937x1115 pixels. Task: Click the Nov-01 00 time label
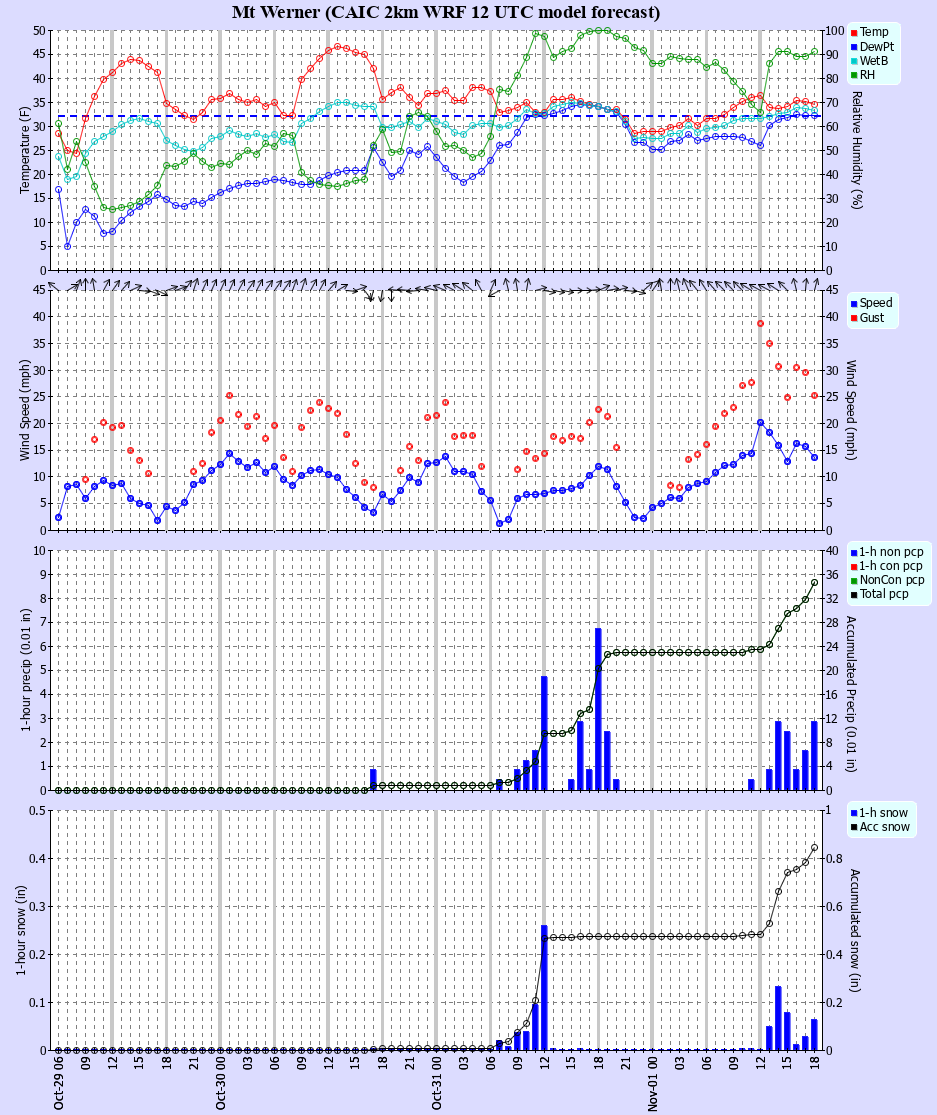coord(653,1082)
